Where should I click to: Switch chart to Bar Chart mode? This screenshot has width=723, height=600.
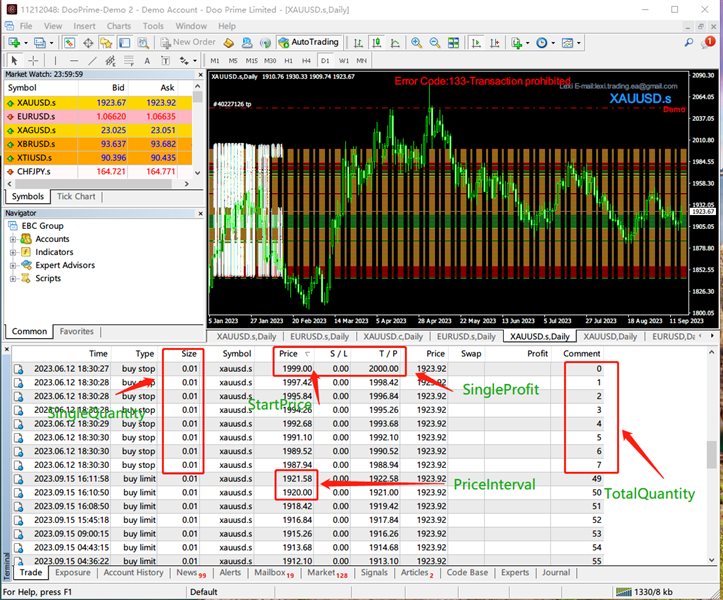pos(358,43)
